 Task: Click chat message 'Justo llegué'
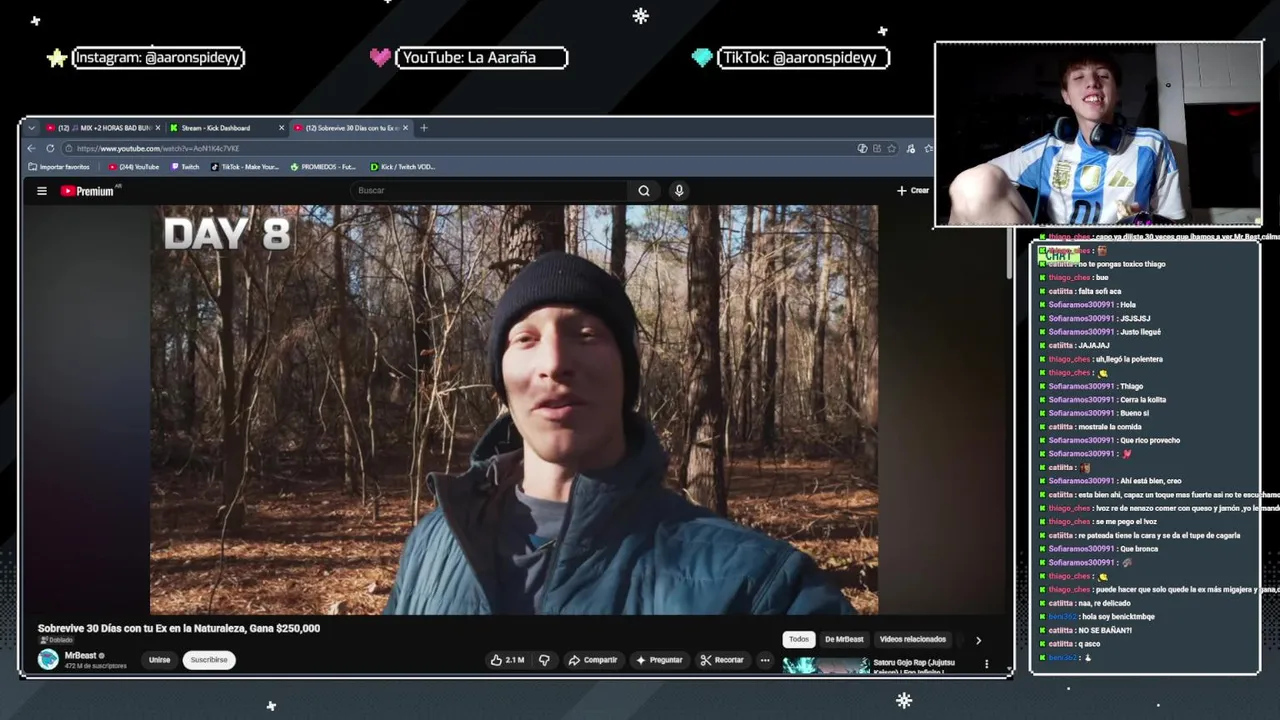pyautogui.click(x=1140, y=332)
